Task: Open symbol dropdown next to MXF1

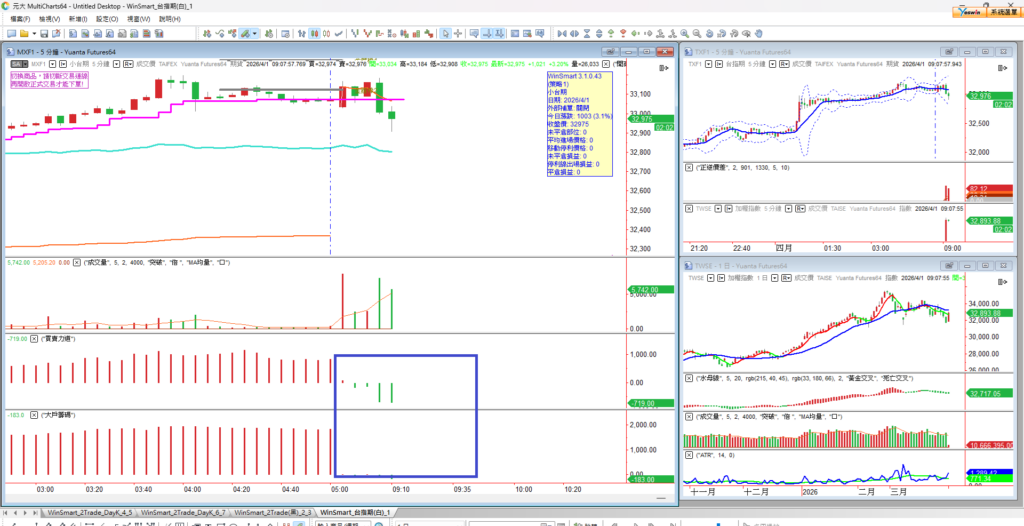Action: coord(54,64)
